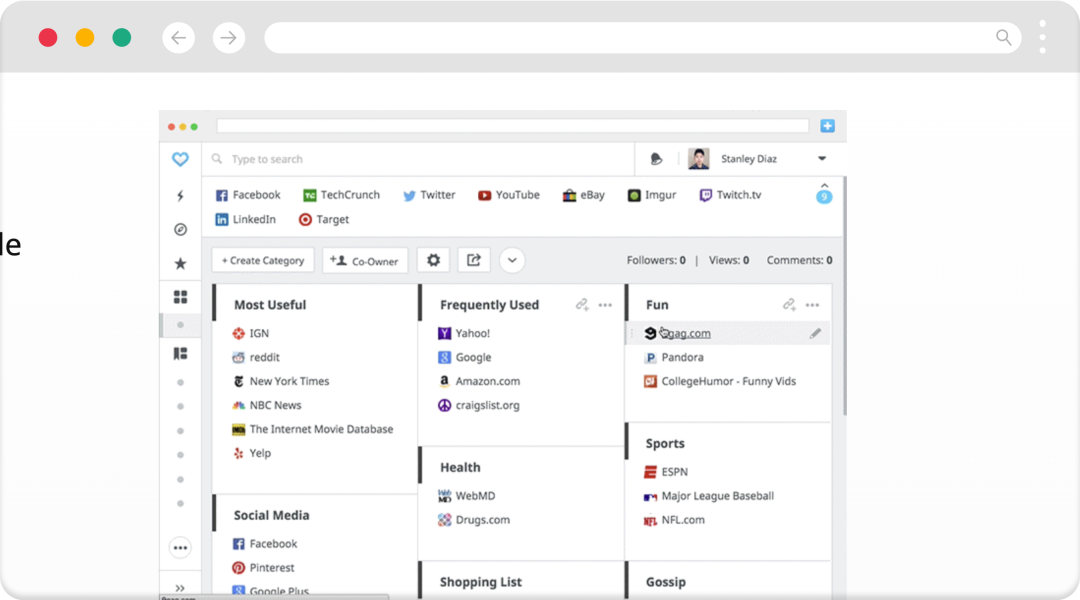Open the lightning bolt sidebar icon

pos(180,196)
